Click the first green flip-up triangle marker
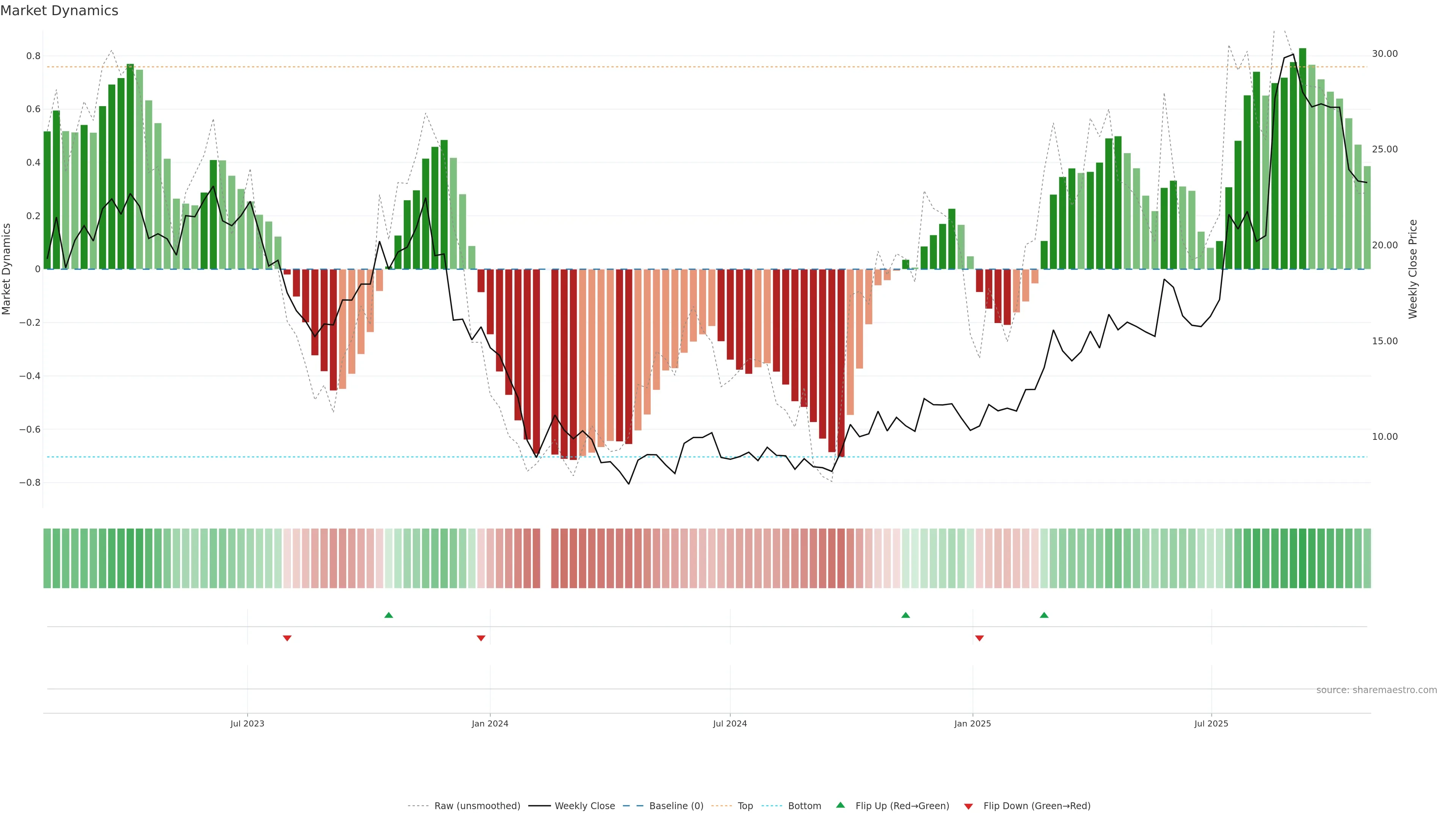The height and width of the screenshot is (819, 1456). click(388, 615)
